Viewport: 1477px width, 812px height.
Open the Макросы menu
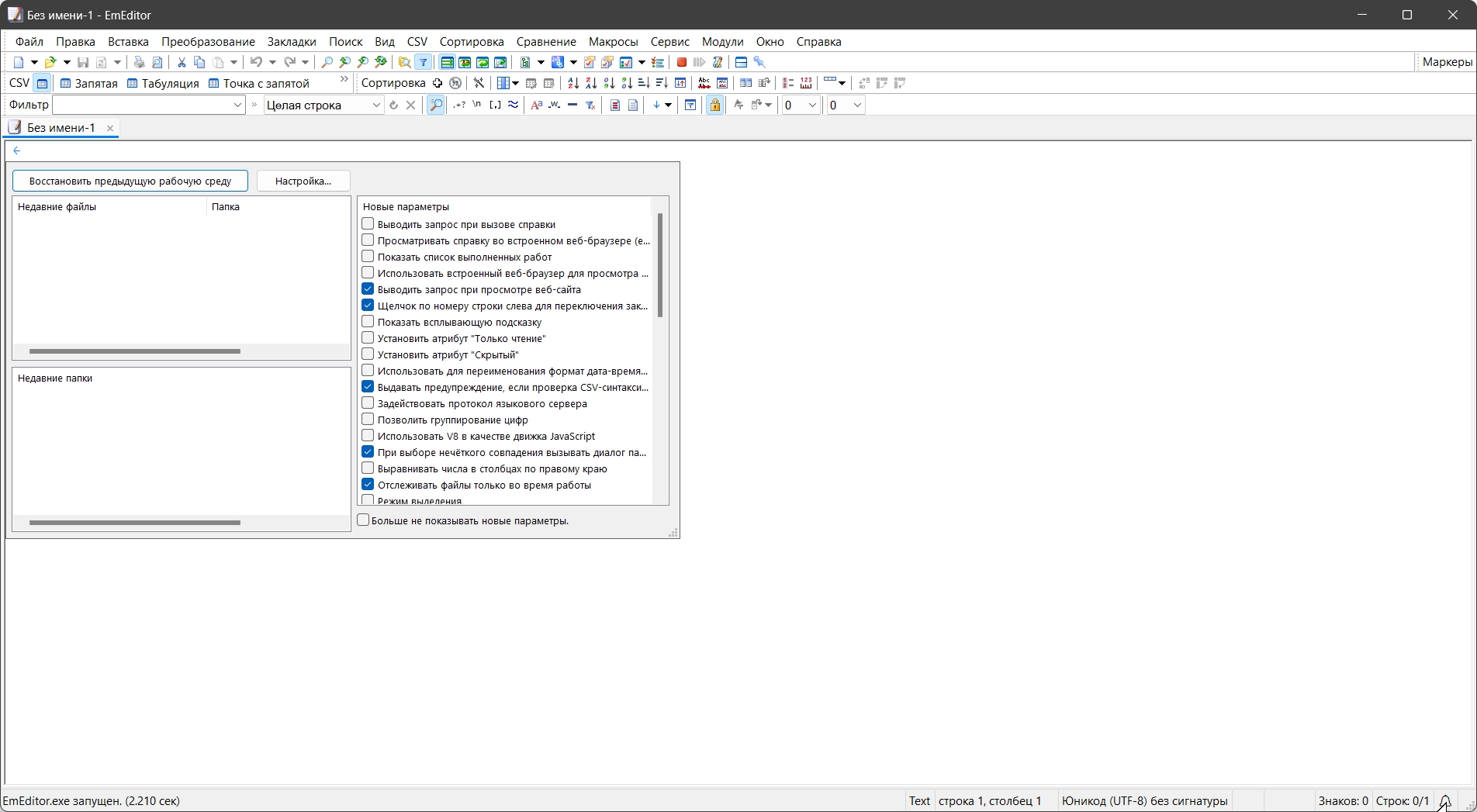pyautogui.click(x=612, y=41)
